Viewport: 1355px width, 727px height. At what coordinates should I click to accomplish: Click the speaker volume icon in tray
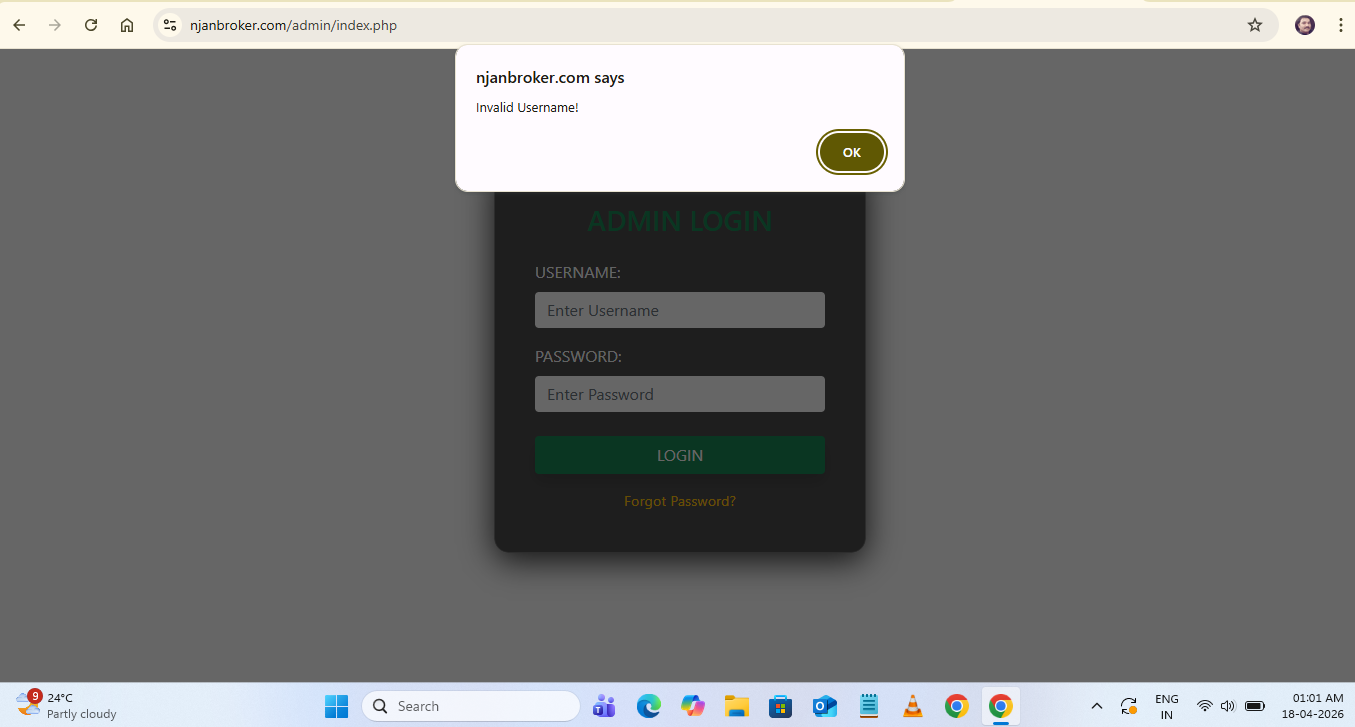pyautogui.click(x=1228, y=706)
